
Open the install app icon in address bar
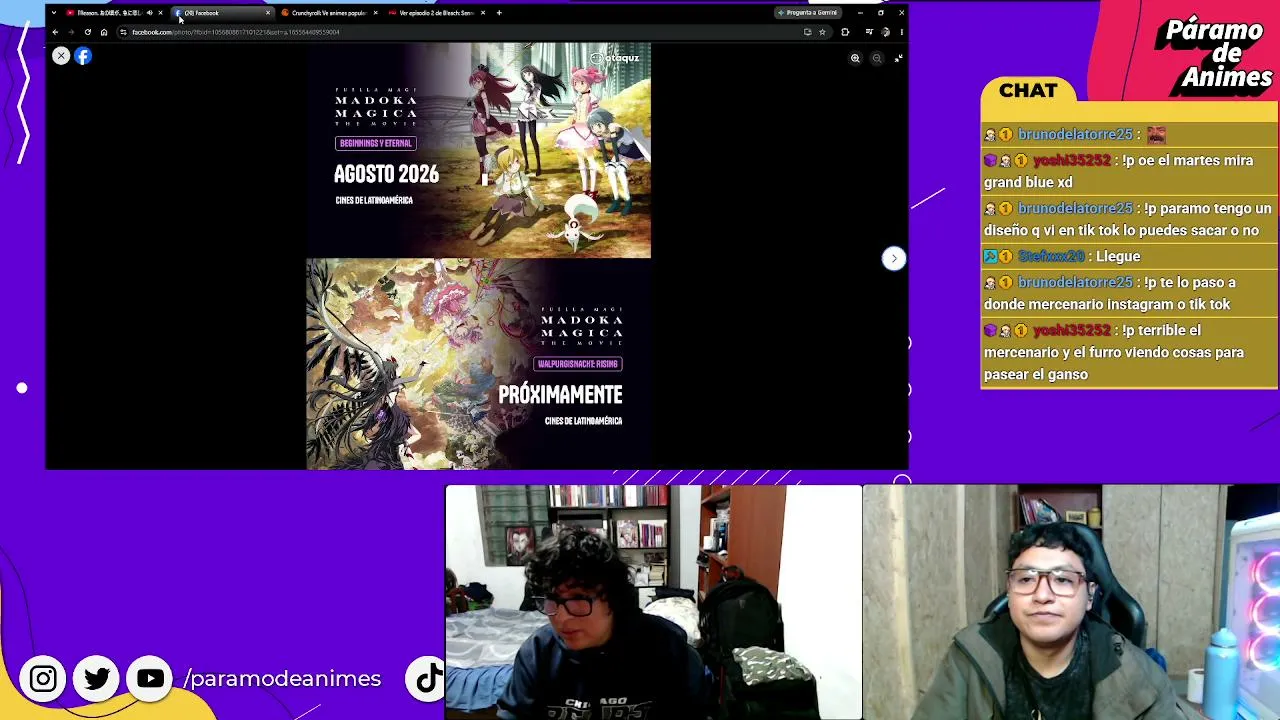point(807,32)
